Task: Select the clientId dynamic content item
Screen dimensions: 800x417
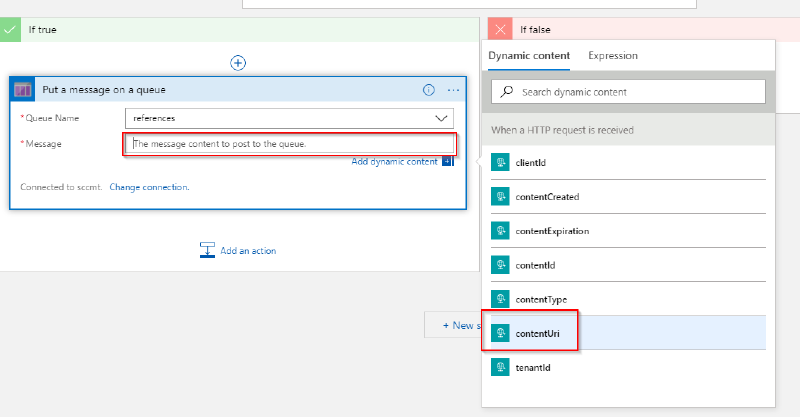Action: pos(629,162)
